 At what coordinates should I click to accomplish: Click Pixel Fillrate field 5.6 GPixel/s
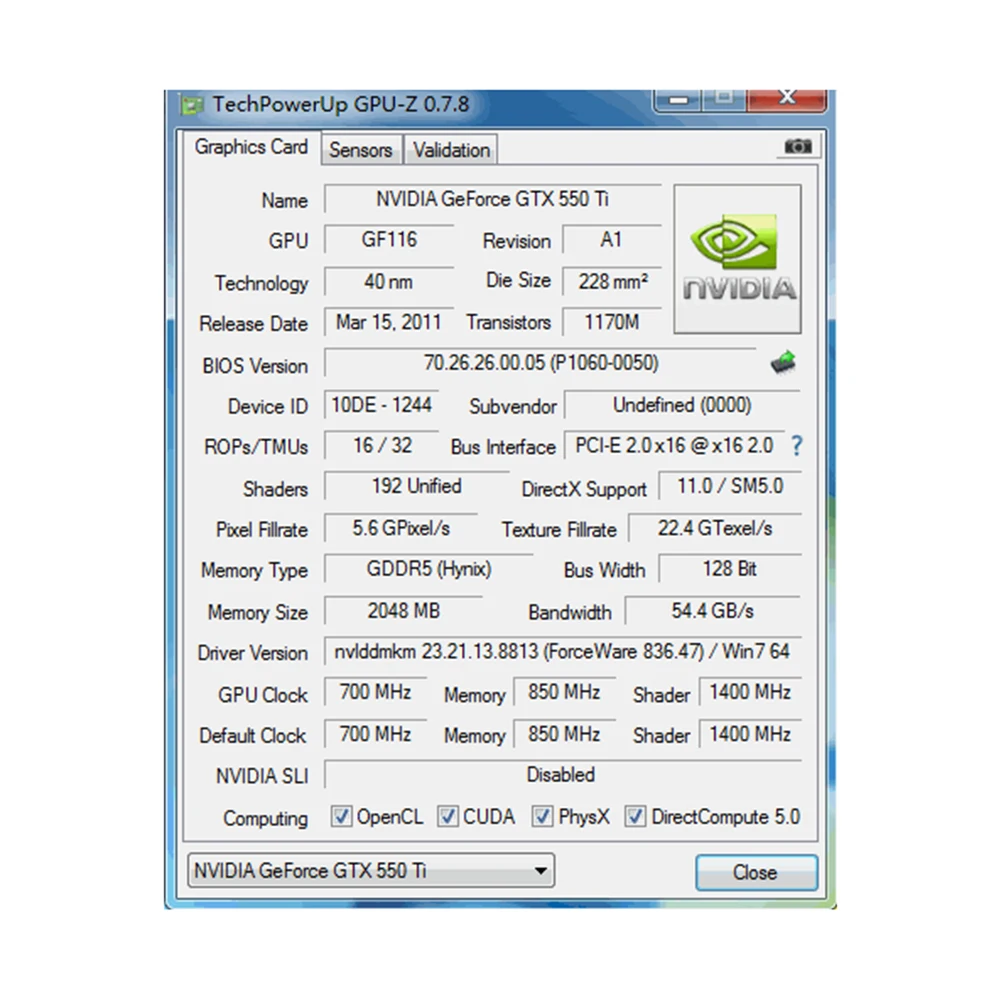[401, 528]
